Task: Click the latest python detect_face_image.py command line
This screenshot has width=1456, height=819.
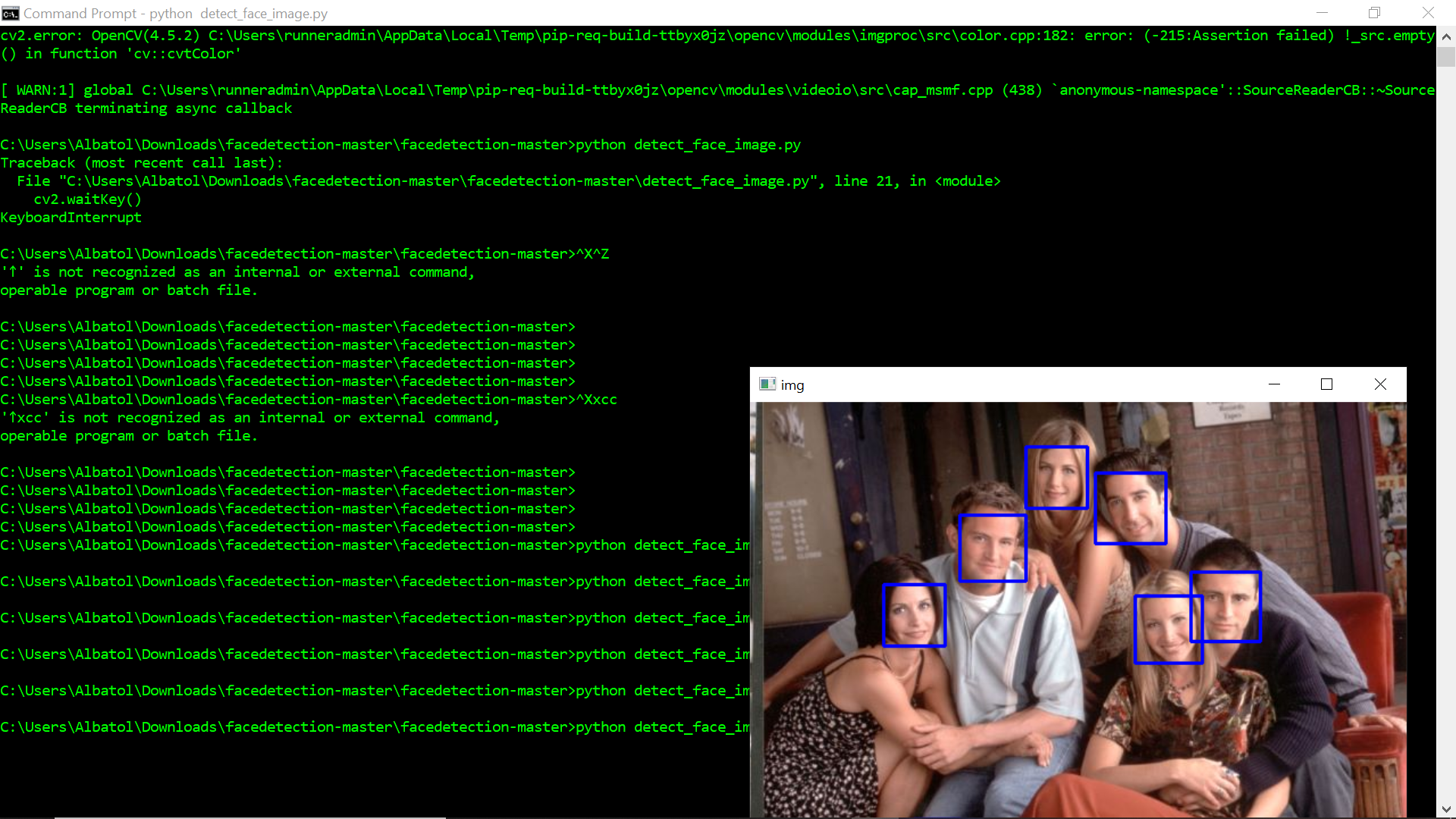Action: [660, 726]
